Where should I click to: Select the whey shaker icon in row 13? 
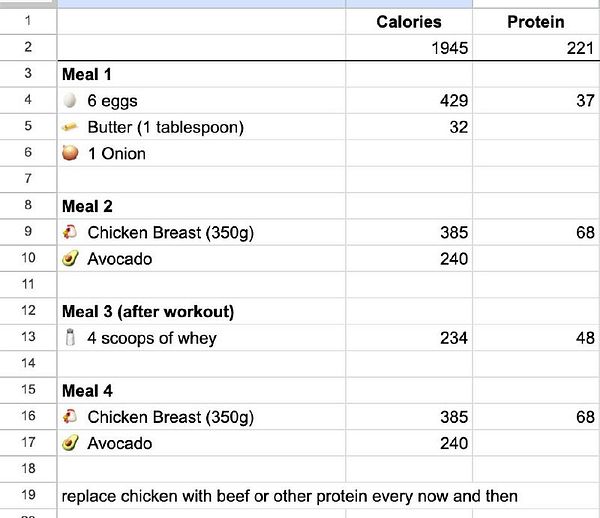coord(70,338)
